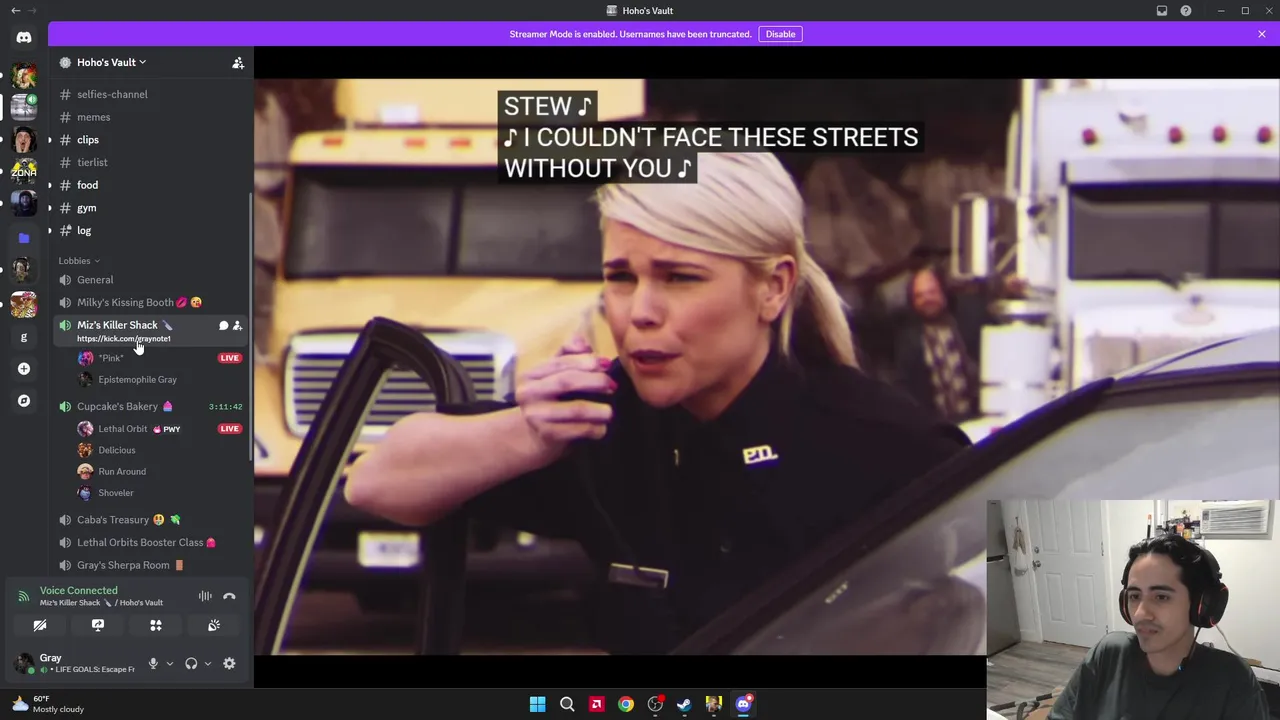1280x720 pixels.
Task: Toggle camera on or off
Action: pos(40,625)
